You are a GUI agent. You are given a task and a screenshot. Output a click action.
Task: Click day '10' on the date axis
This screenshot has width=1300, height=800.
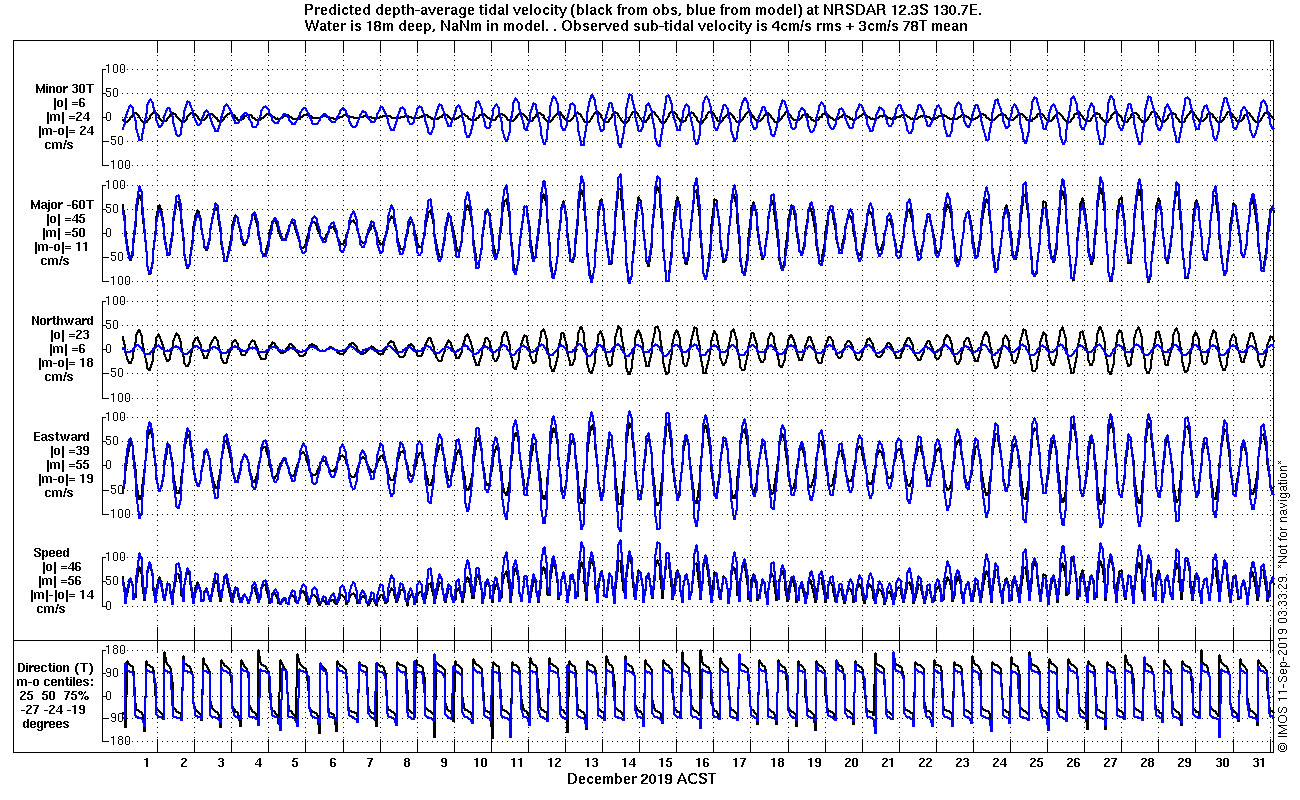[480, 763]
